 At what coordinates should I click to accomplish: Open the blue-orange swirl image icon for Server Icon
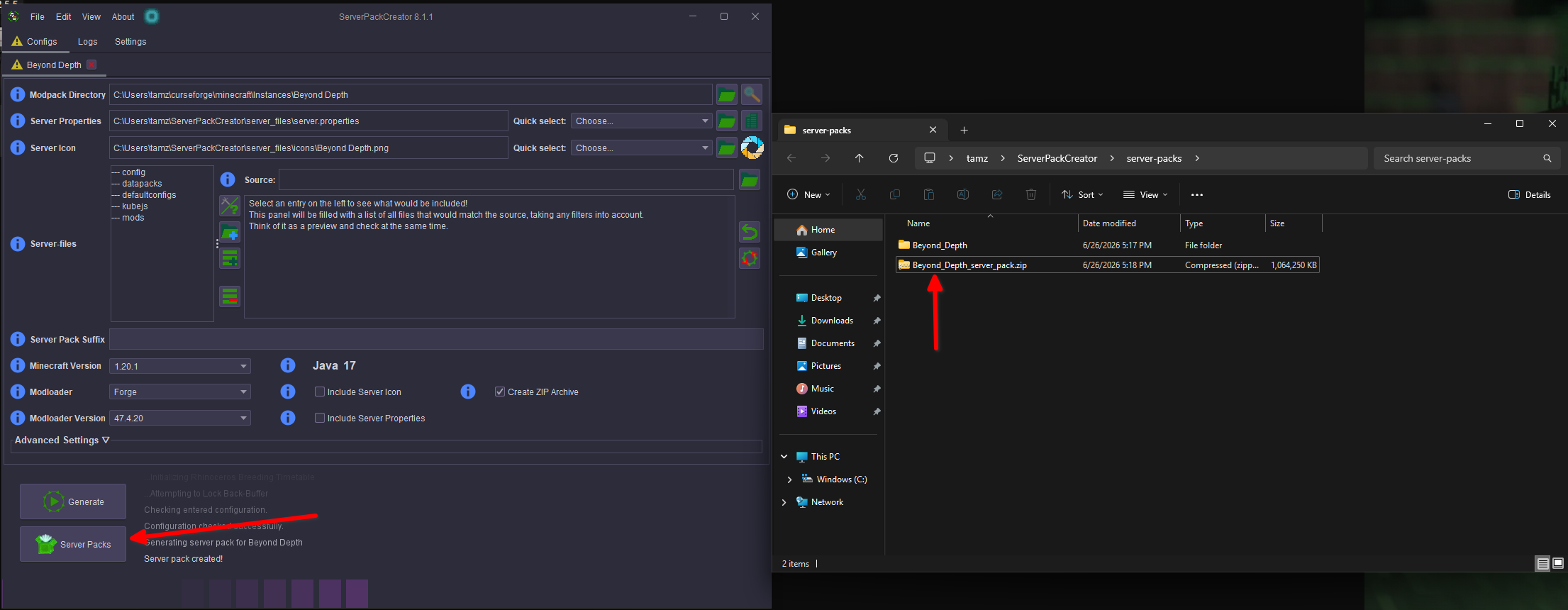(752, 148)
